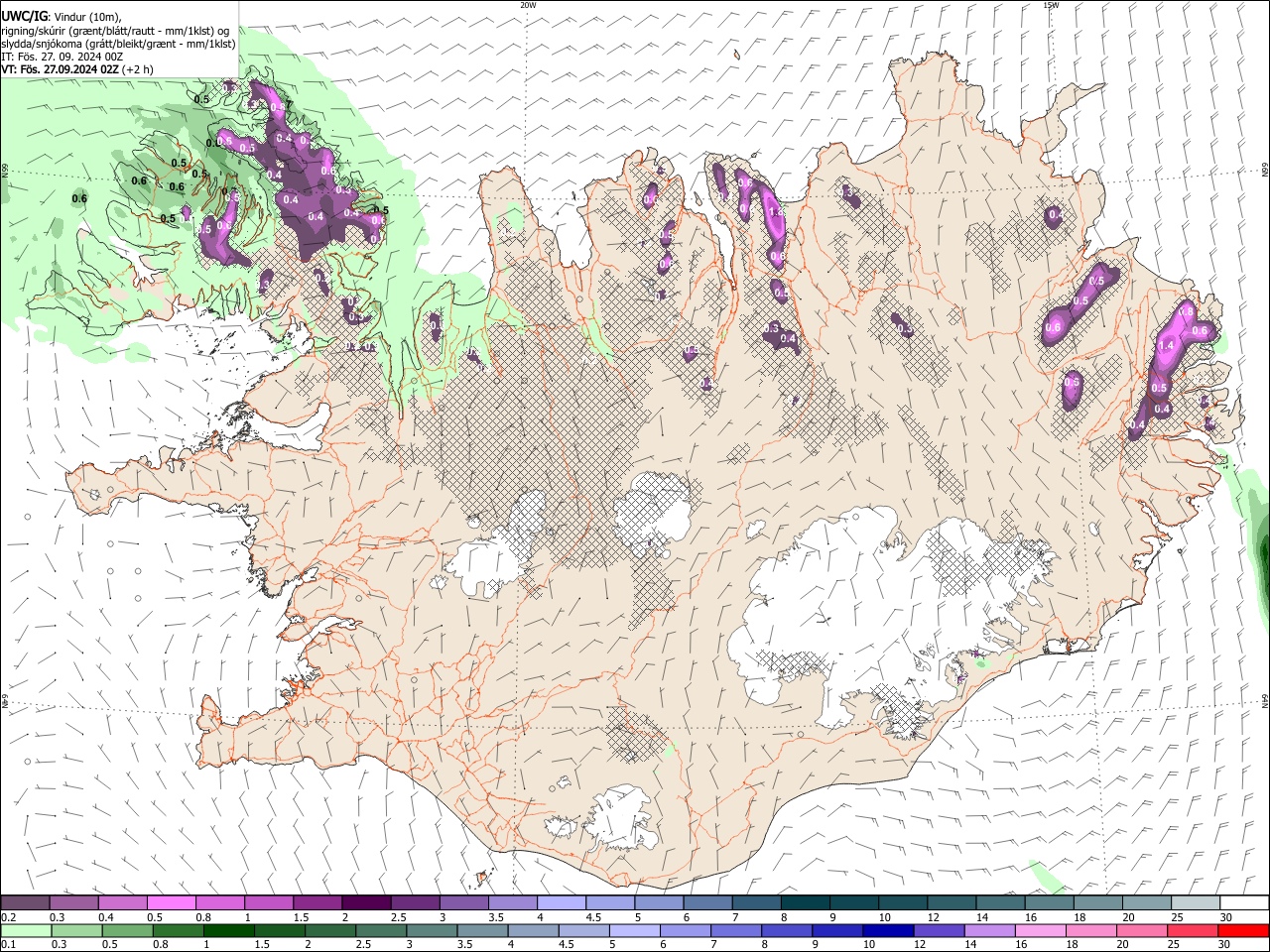This screenshot has width=1270, height=952.
Task: Click the 'IT: Fös. 27. 09. 2024 00Z' line
Action: point(63,57)
